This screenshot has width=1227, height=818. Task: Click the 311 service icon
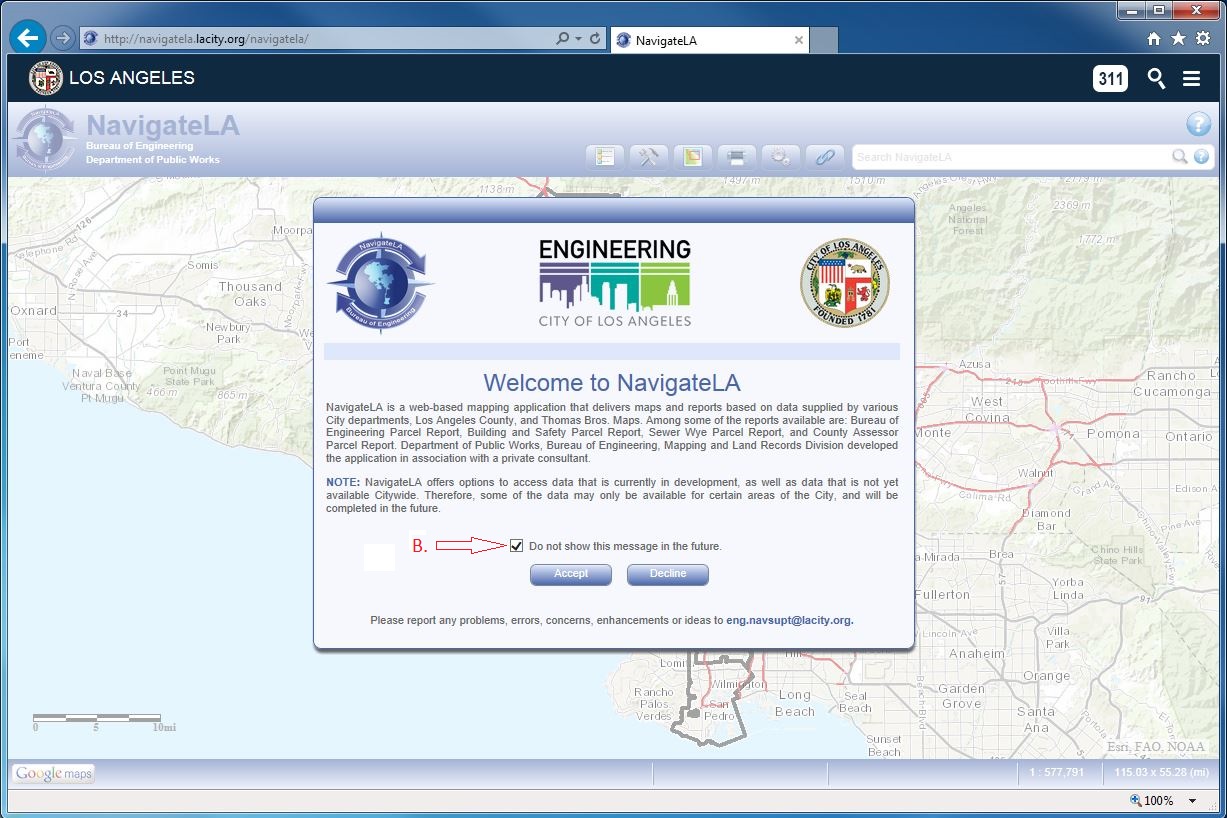point(1110,78)
